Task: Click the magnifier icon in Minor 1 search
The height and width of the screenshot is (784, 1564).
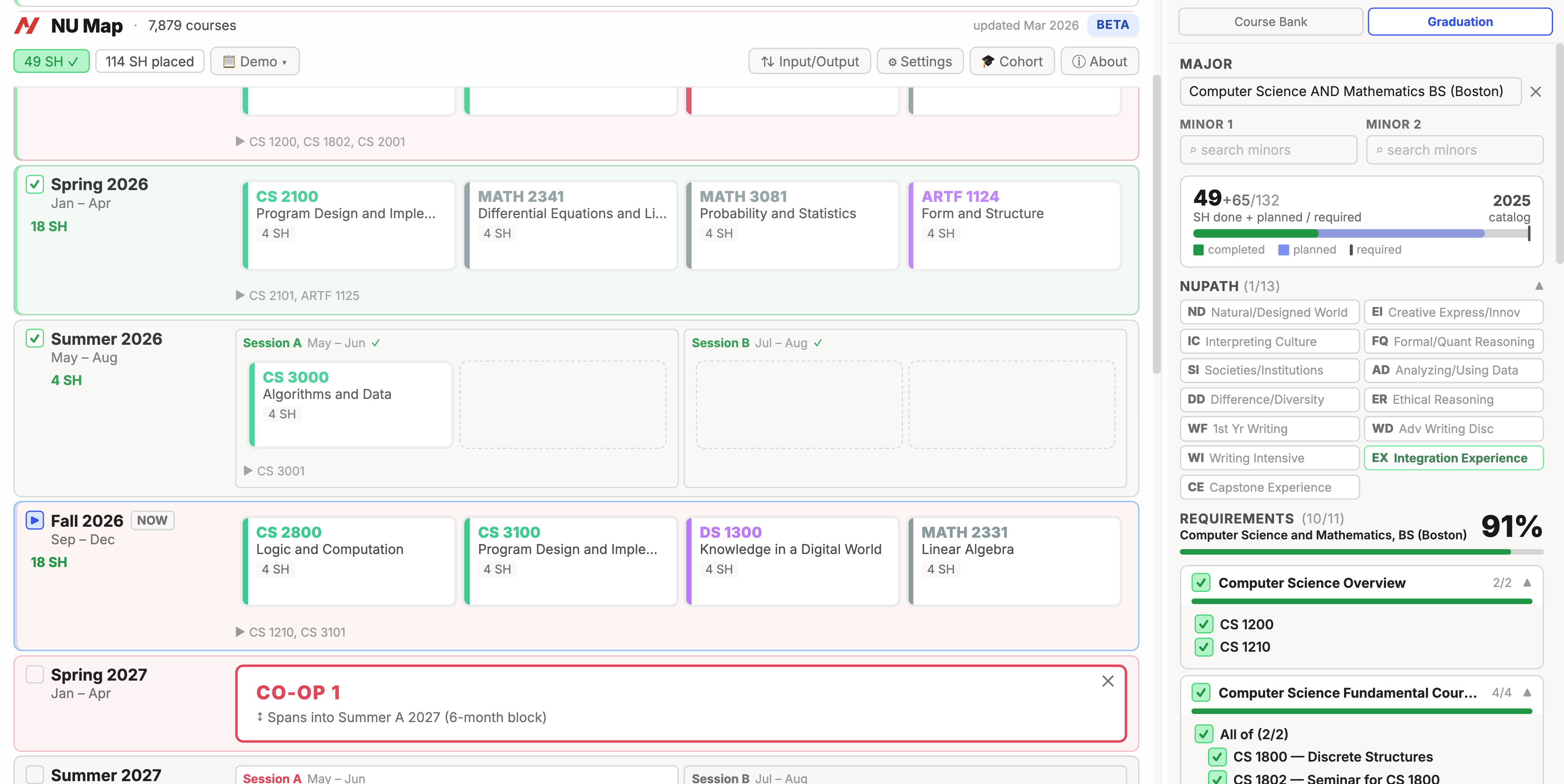Action: [x=1193, y=151]
